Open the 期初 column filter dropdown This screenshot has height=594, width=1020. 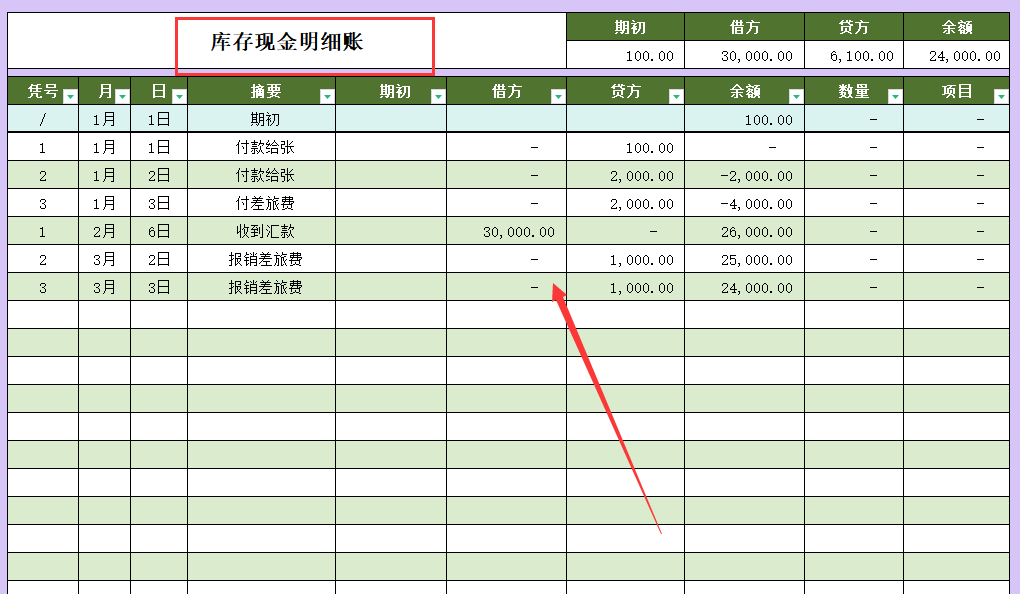438,97
